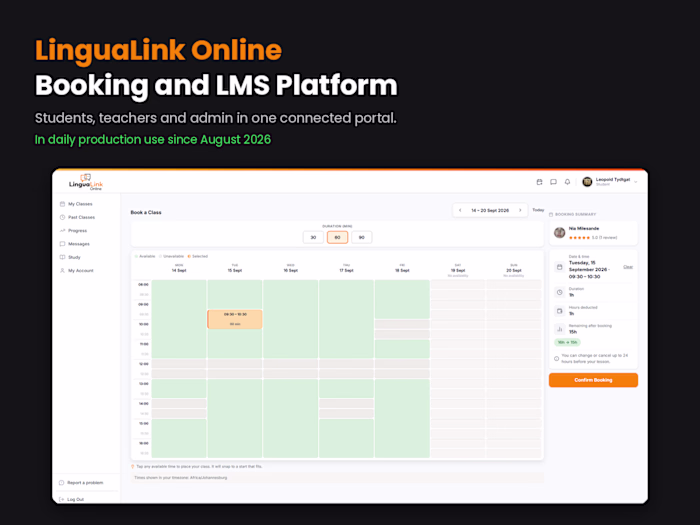Expand the Leopold Tydigat user menu chevron
The width and height of the screenshot is (700, 525).
click(636, 182)
